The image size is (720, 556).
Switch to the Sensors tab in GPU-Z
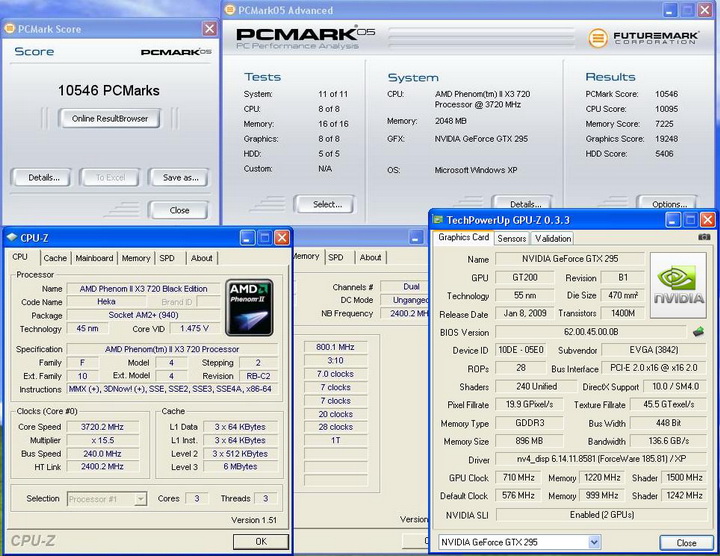[x=512, y=238]
